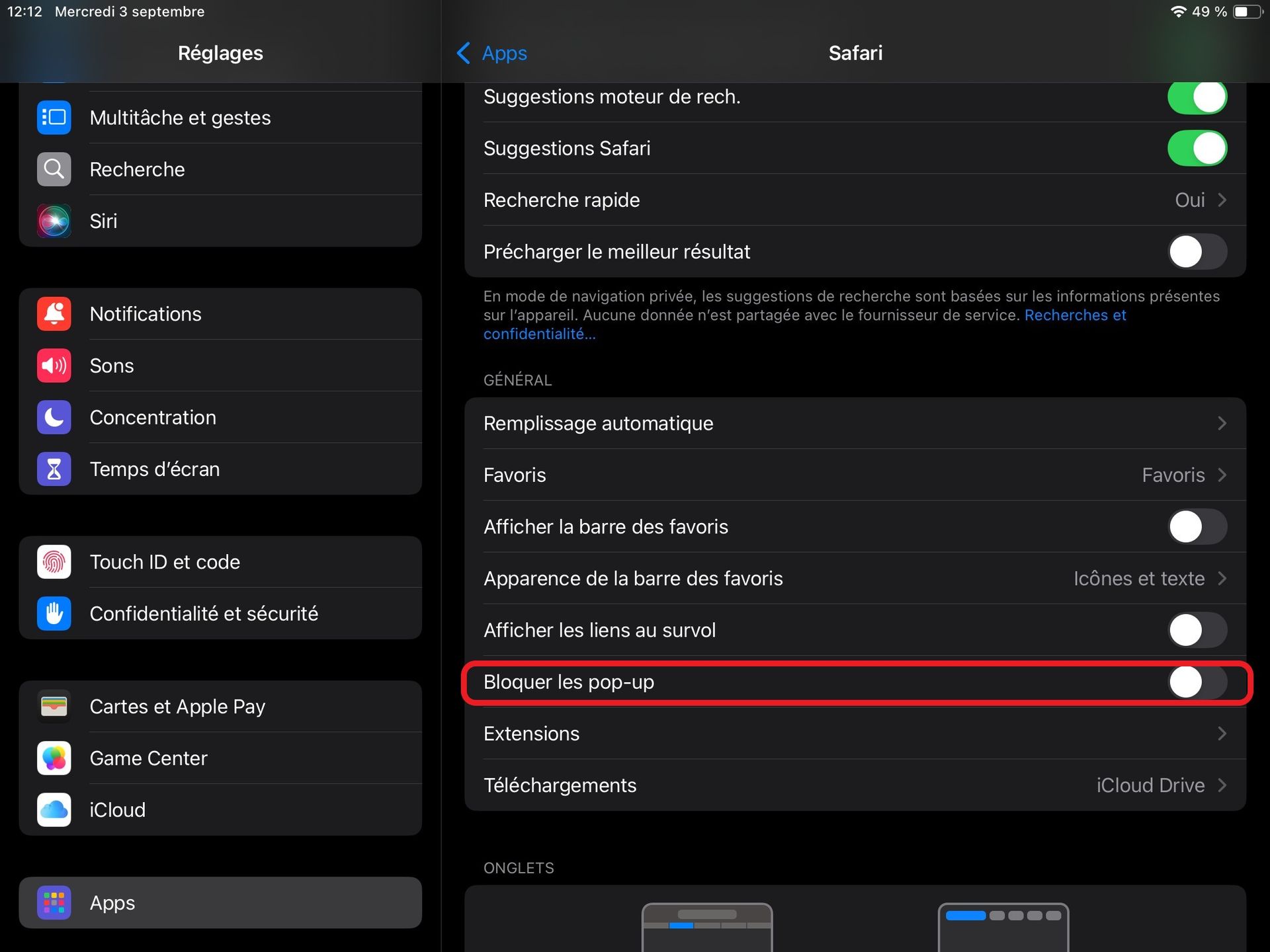The width and height of the screenshot is (1270, 952).
Task: Tap iCloud label in sidebar
Action: (x=118, y=810)
